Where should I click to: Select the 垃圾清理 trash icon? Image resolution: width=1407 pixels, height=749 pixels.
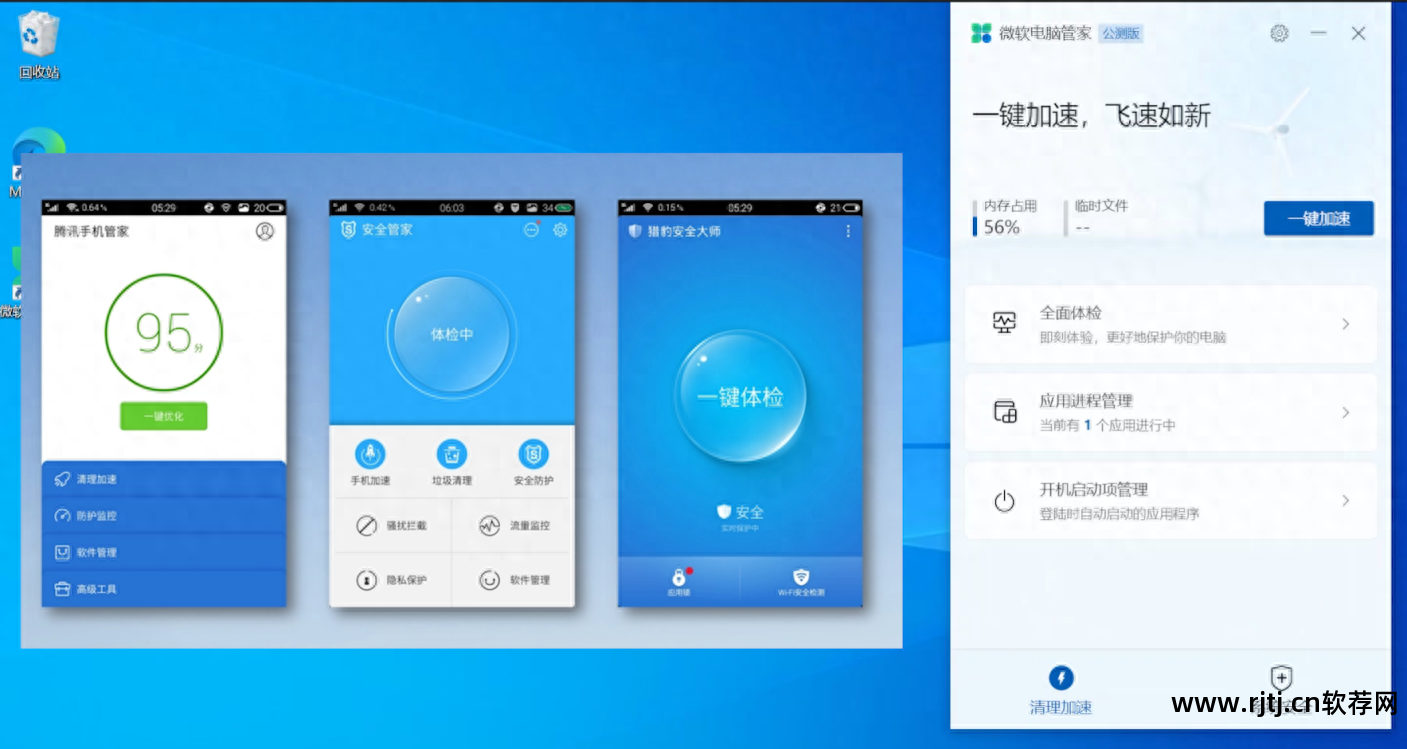(x=452, y=455)
